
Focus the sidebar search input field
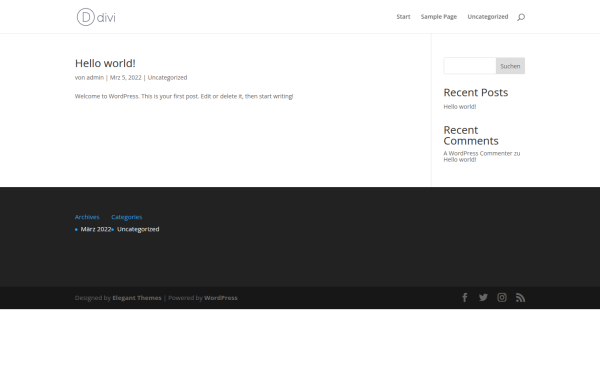point(470,66)
